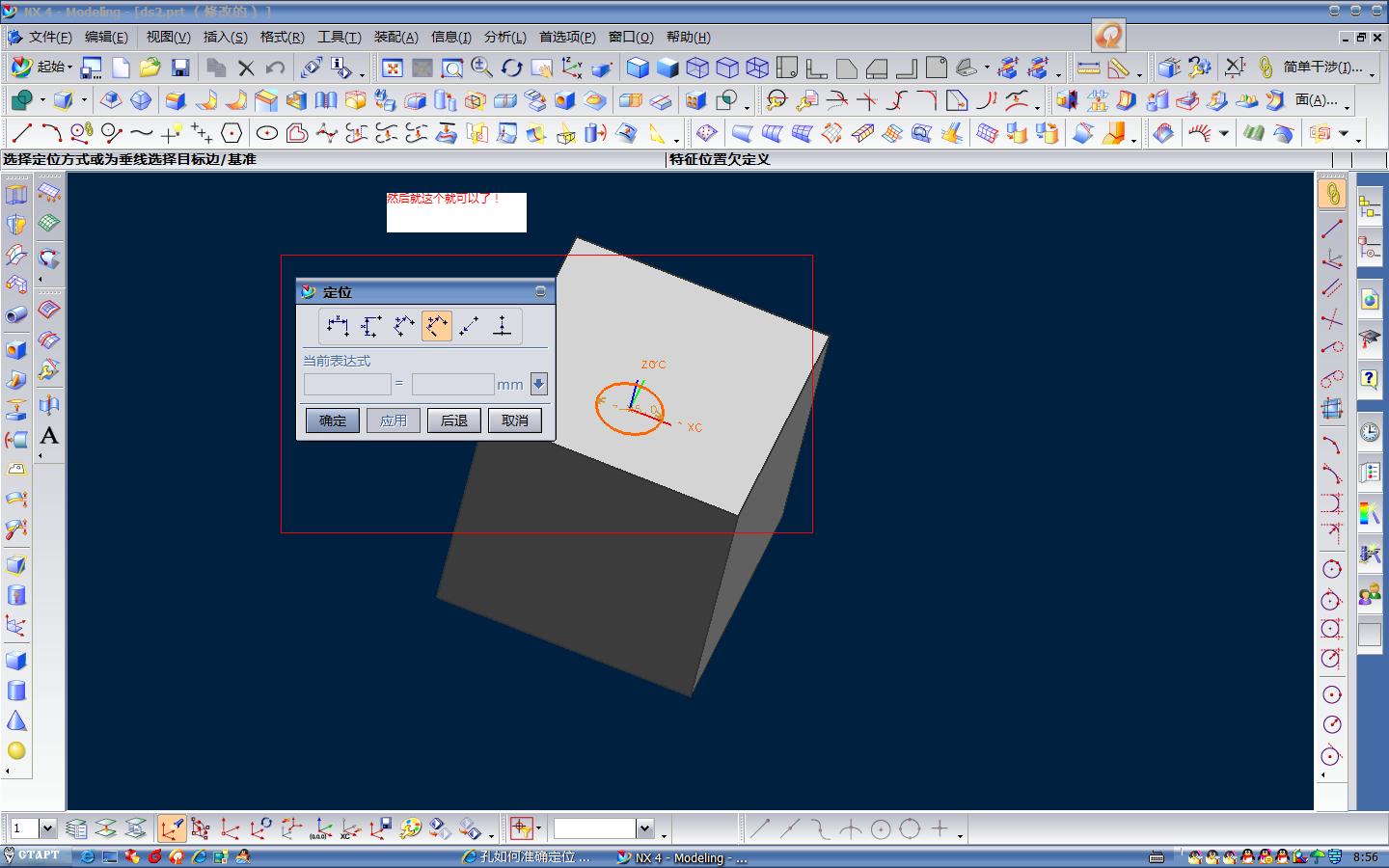Click the Fit view icon
The height and width of the screenshot is (868, 1389).
pos(392,68)
